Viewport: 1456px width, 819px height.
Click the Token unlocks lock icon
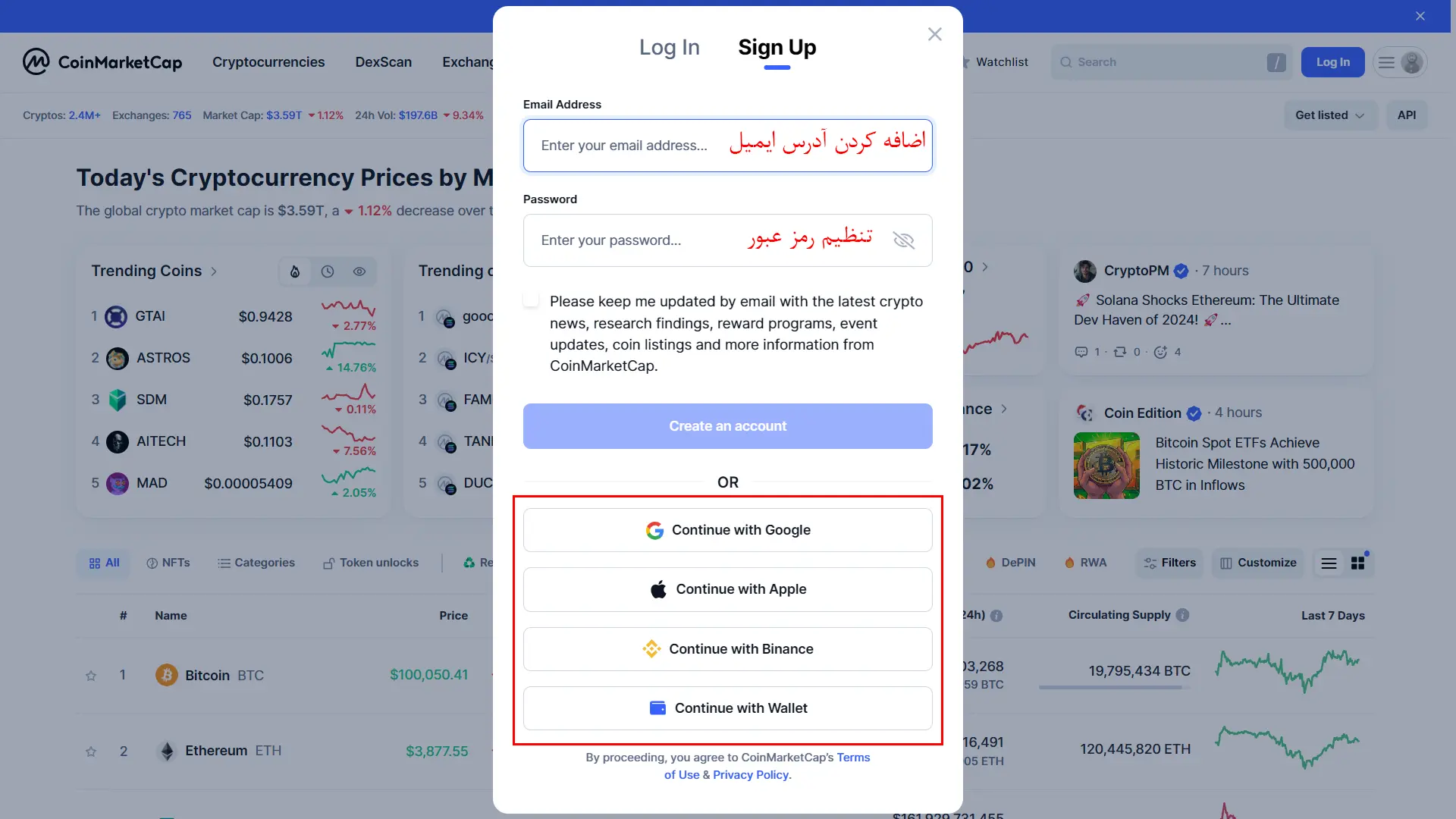point(327,562)
